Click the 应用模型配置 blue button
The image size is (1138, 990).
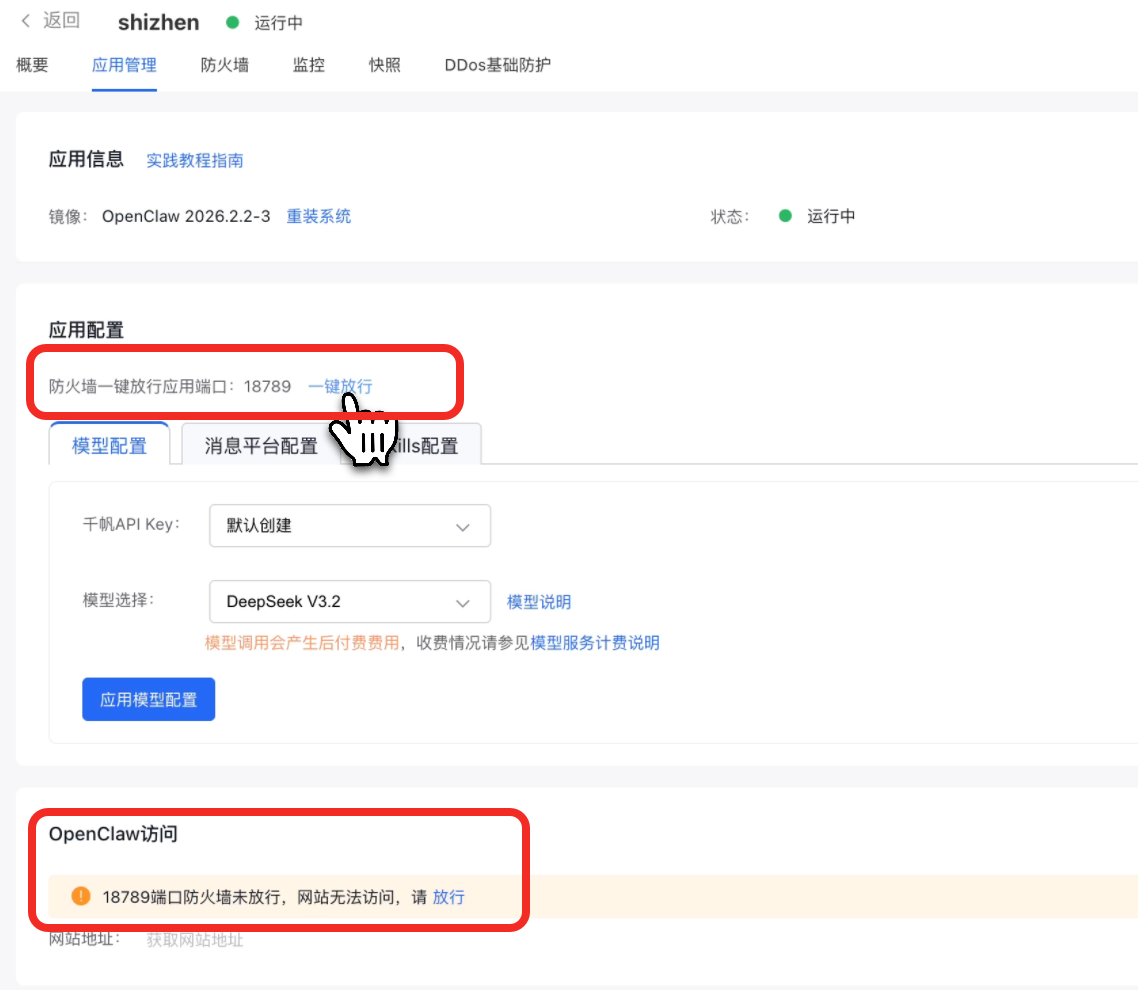coord(148,699)
